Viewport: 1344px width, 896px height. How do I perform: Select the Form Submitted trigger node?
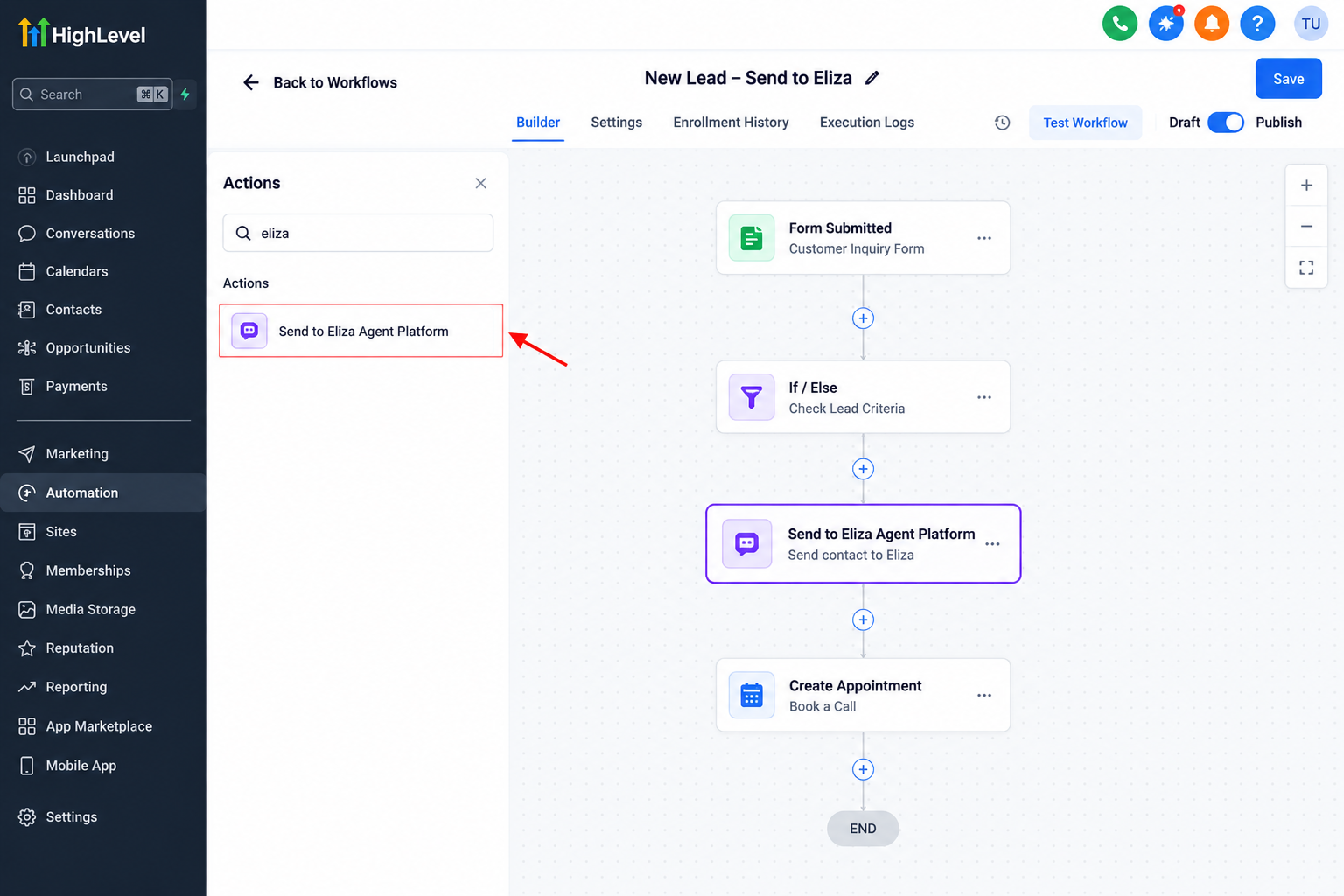click(x=863, y=238)
